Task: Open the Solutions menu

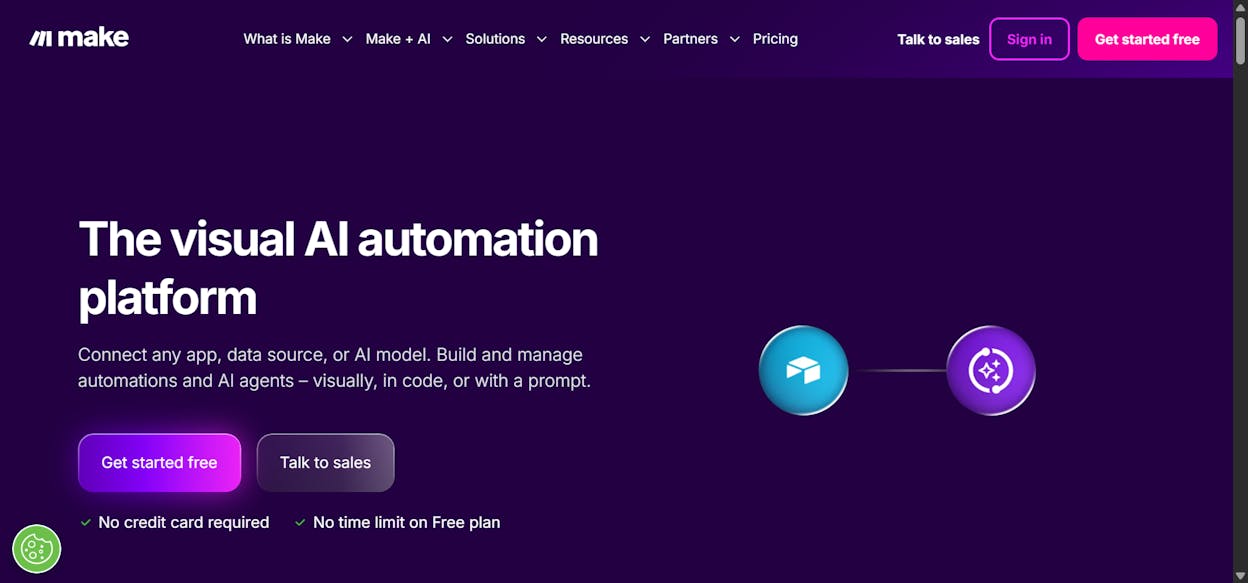Action: [495, 39]
